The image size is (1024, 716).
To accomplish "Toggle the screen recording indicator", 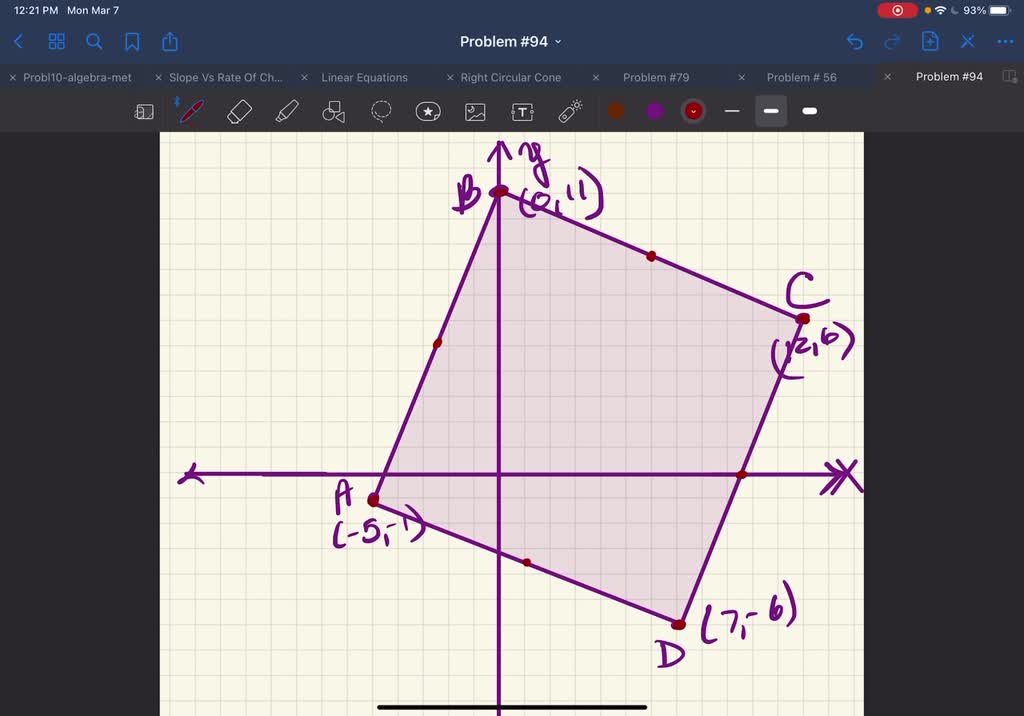I will [897, 10].
